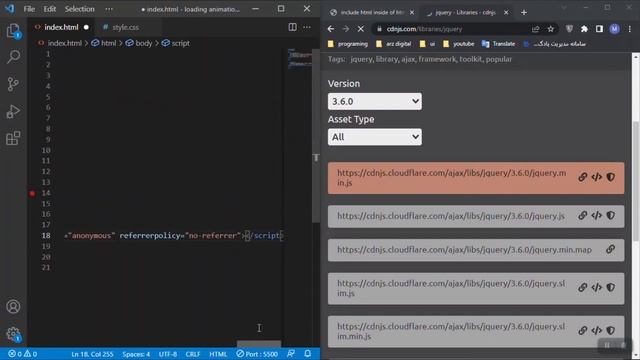
Task: Open the arz digital bookmarks folder
Action: click(393, 44)
